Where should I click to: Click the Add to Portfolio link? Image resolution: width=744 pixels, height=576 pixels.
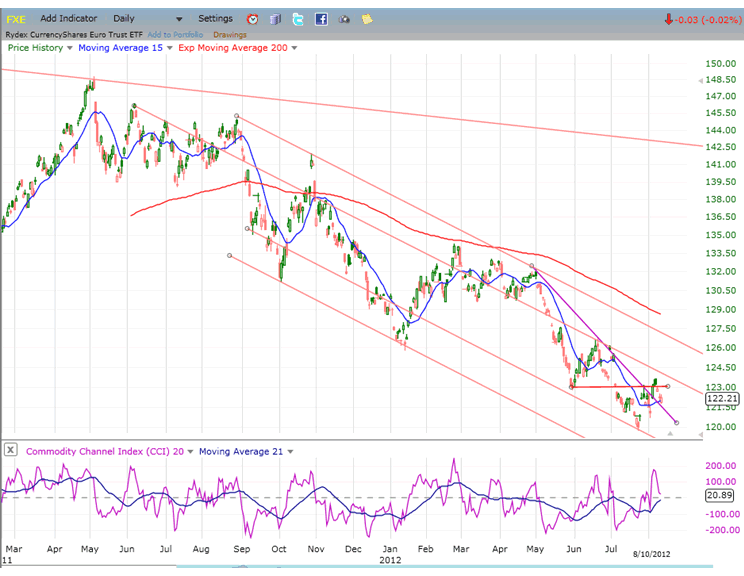[177, 34]
